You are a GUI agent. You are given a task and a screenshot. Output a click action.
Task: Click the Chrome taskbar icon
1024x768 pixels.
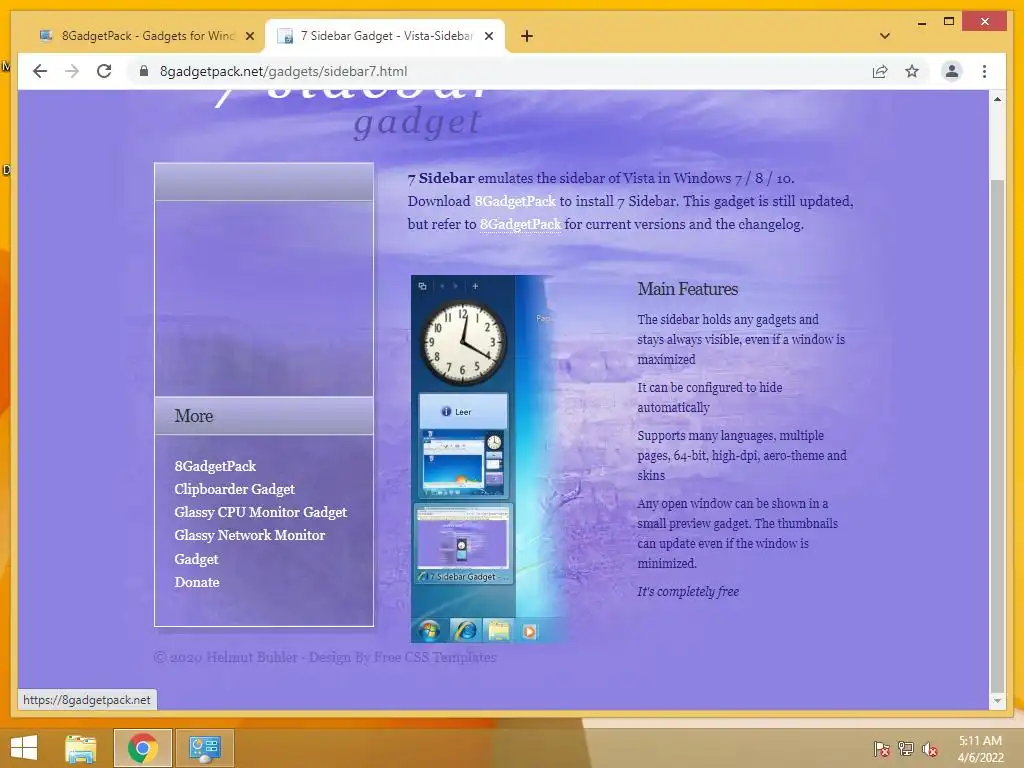pyautogui.click(x=143, y=748)
